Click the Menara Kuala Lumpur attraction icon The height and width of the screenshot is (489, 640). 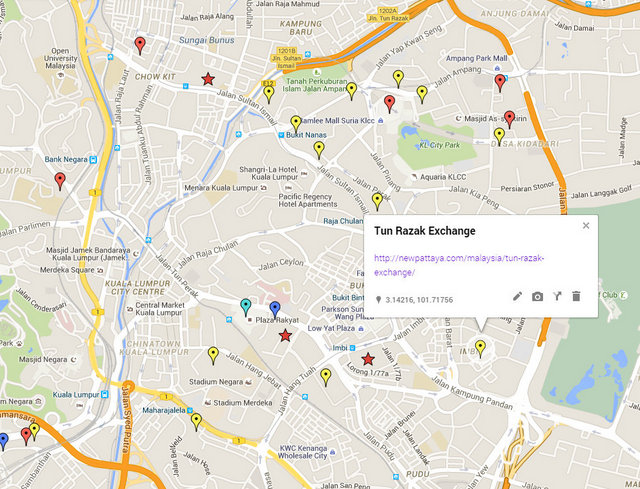pos(264,188)
